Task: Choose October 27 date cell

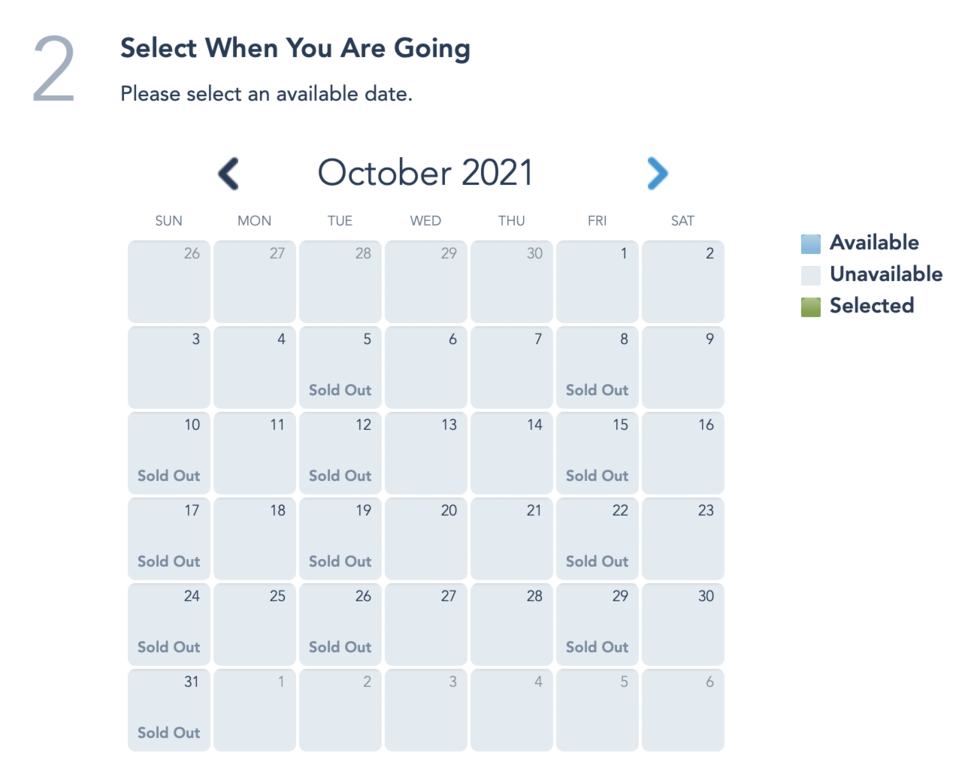Action: click(x=426, y=624)
